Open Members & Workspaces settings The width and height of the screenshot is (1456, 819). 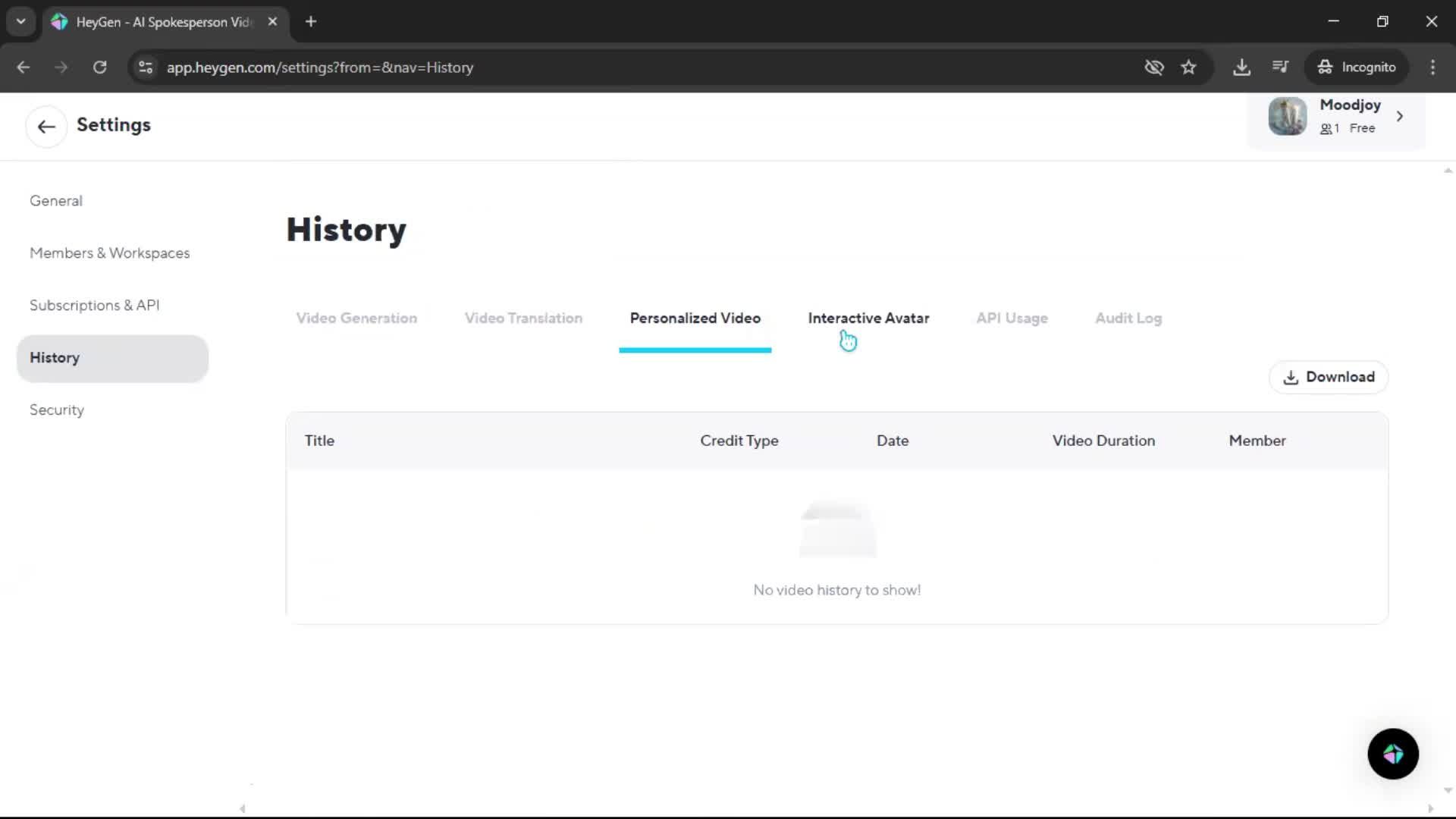109,253
